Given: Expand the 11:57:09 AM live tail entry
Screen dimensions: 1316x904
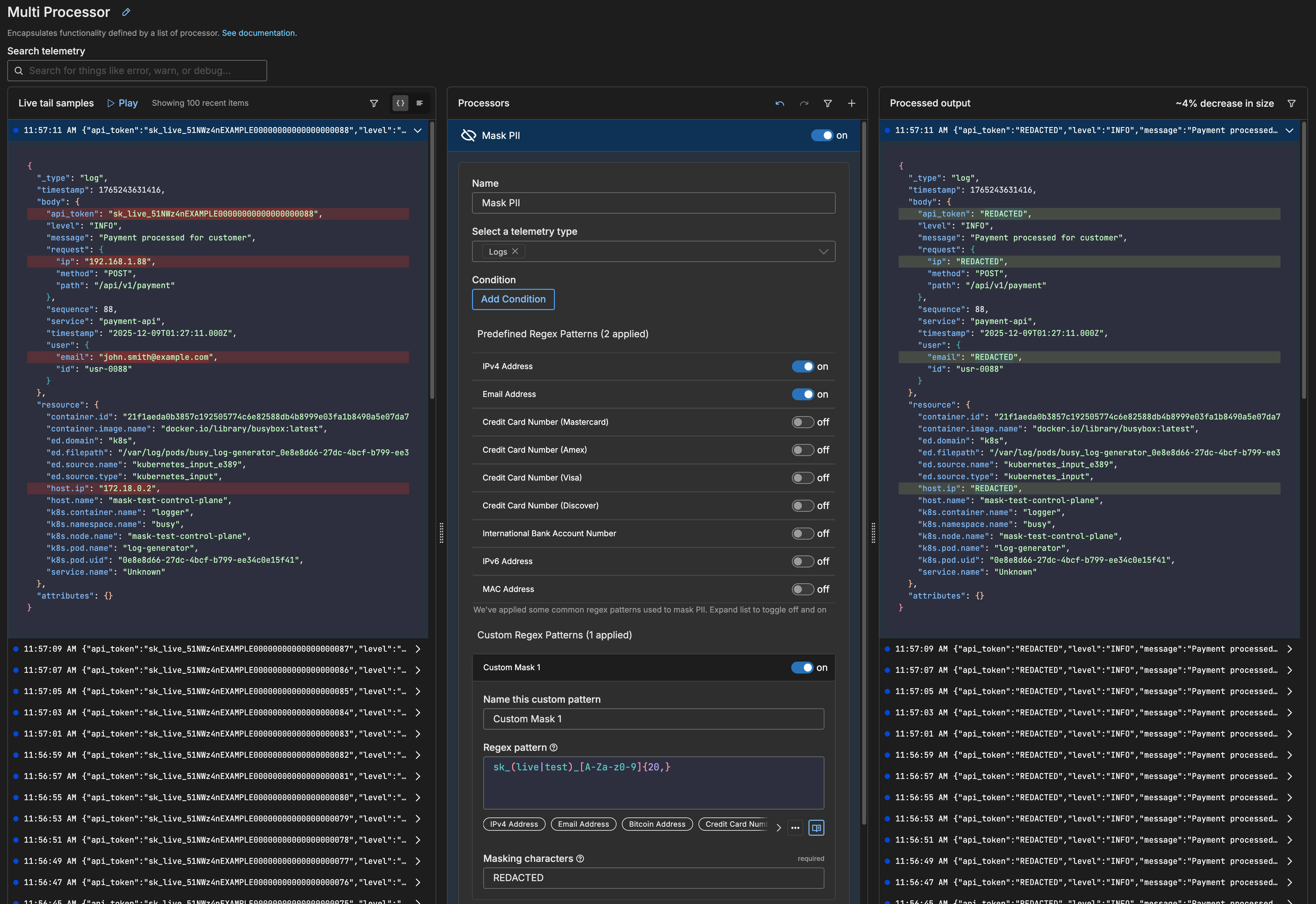Looking at the screenshot, I should 418,649.
